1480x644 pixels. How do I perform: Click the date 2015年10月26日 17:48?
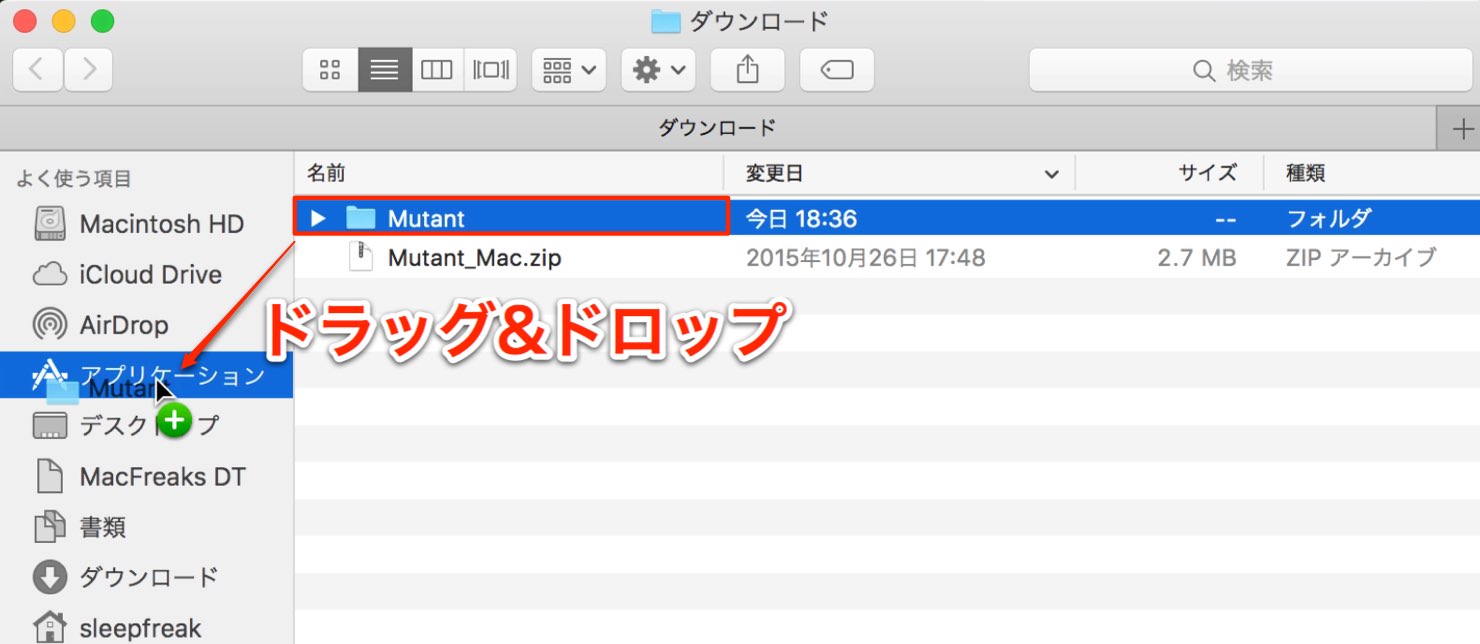pyautogui.click(x=865, y=258)
